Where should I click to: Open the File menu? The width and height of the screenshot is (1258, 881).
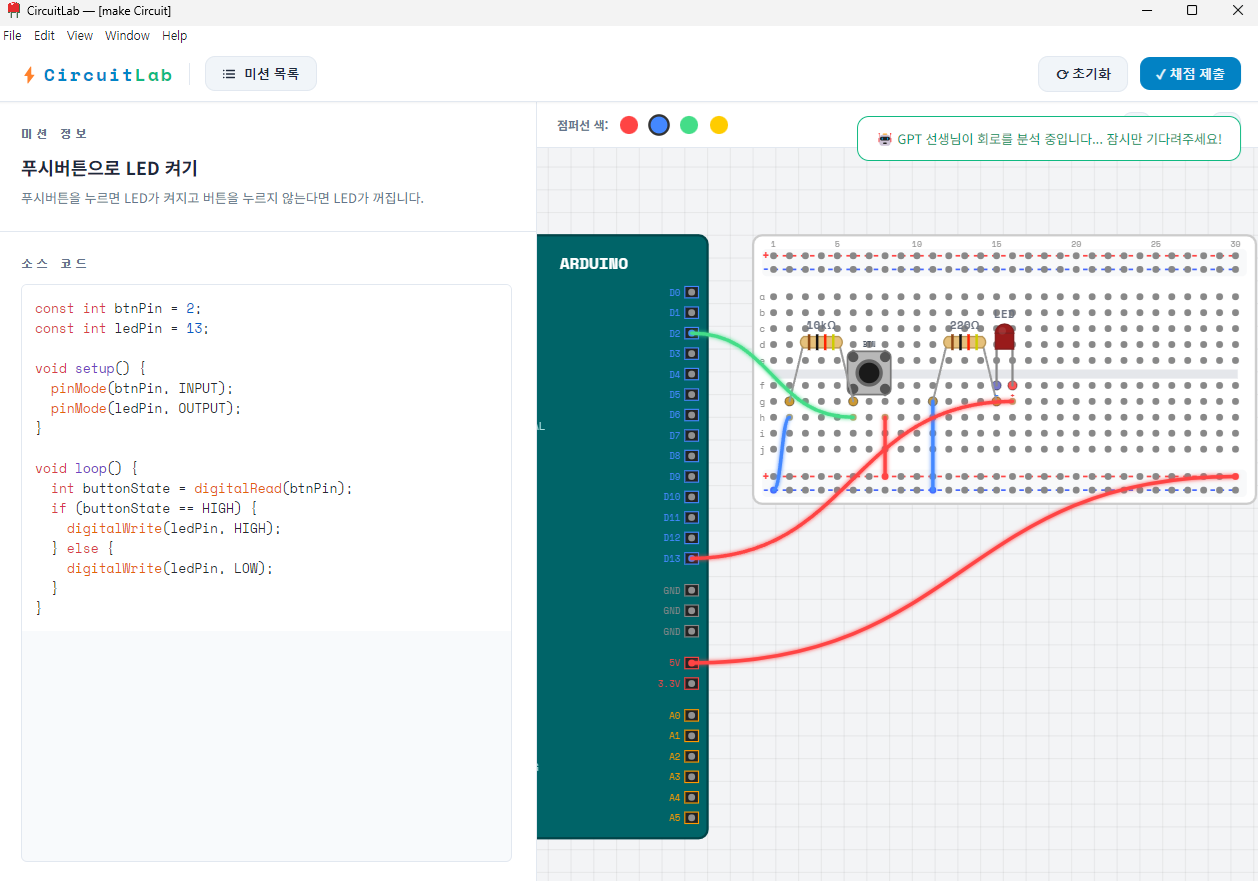pos(12,35)
